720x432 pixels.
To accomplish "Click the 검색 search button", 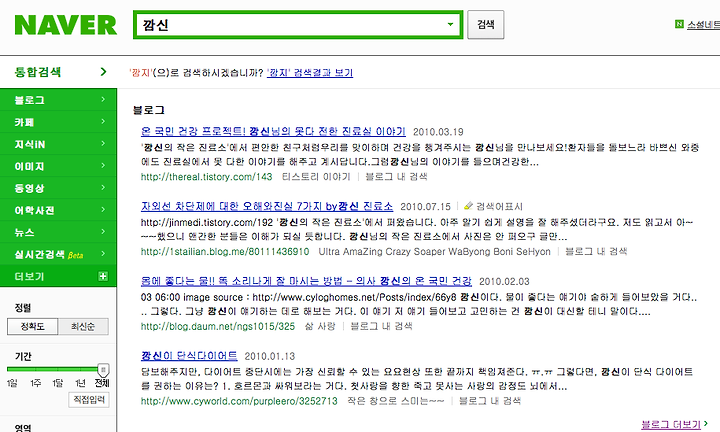I will [x=485, y=24].
